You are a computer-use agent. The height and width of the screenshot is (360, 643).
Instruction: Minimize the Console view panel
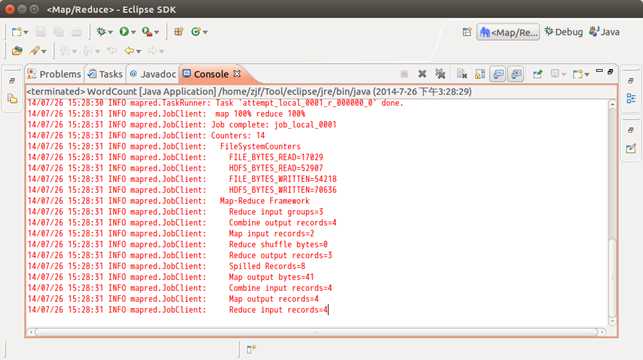[x=599, y=71]
